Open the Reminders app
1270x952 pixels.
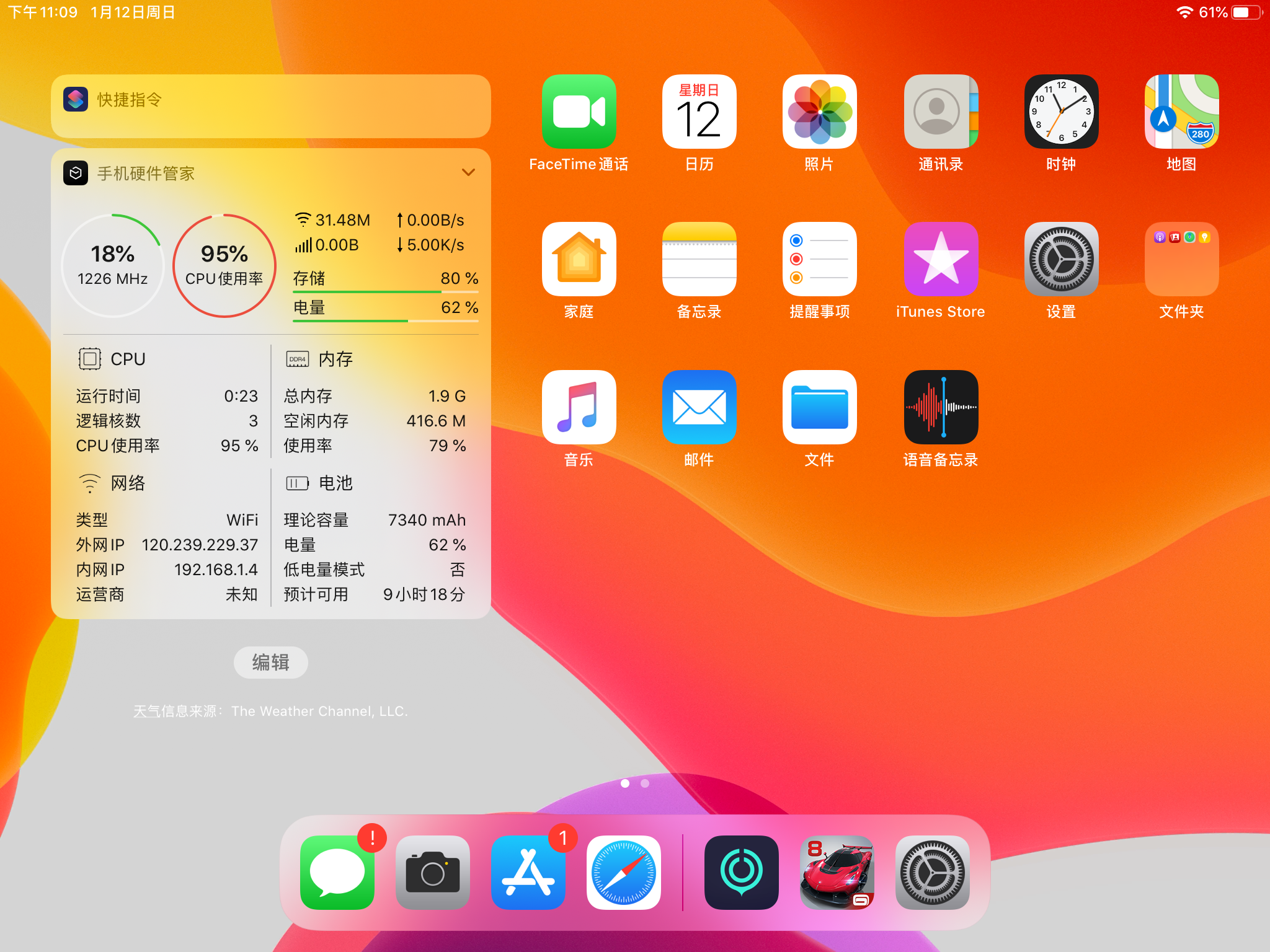819,259
